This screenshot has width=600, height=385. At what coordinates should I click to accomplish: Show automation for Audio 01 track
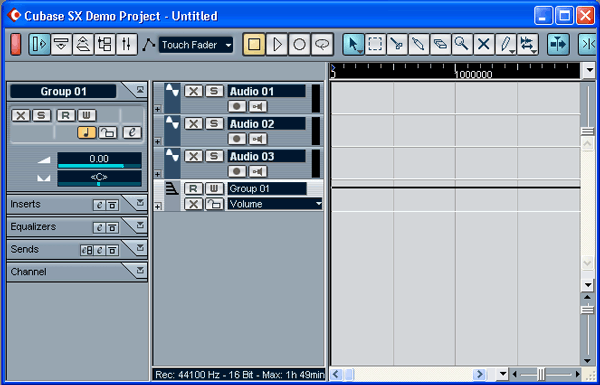157,109
